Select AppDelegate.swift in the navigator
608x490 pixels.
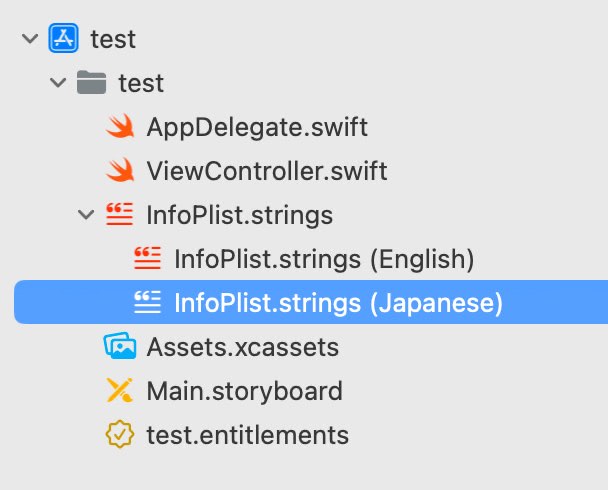pyautogui.click(x=257, y=127)
